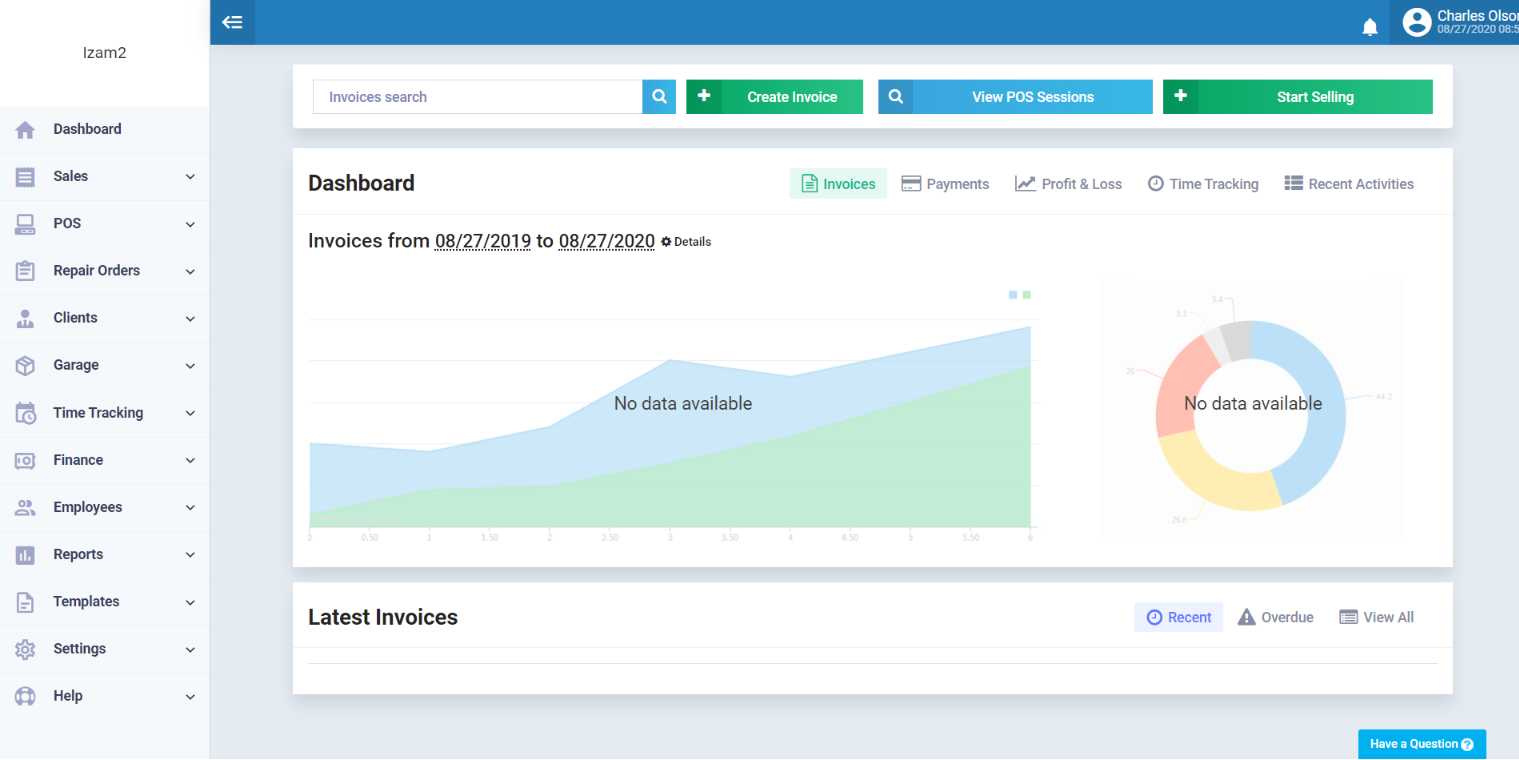Screen dimensions: 1519x760
Task: Collapse sidebar with the arrow menu icon
Action: coord(232,22)
